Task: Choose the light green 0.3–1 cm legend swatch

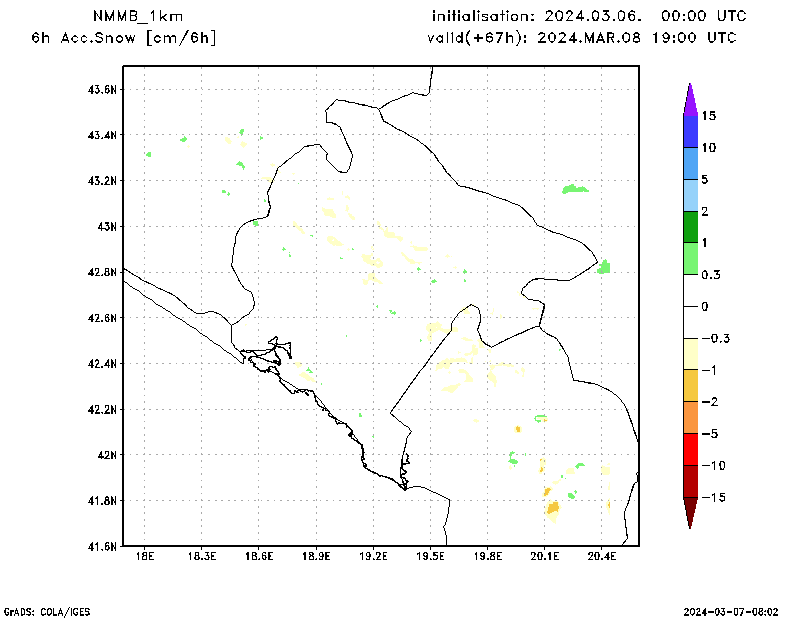Action: (690, 259)
